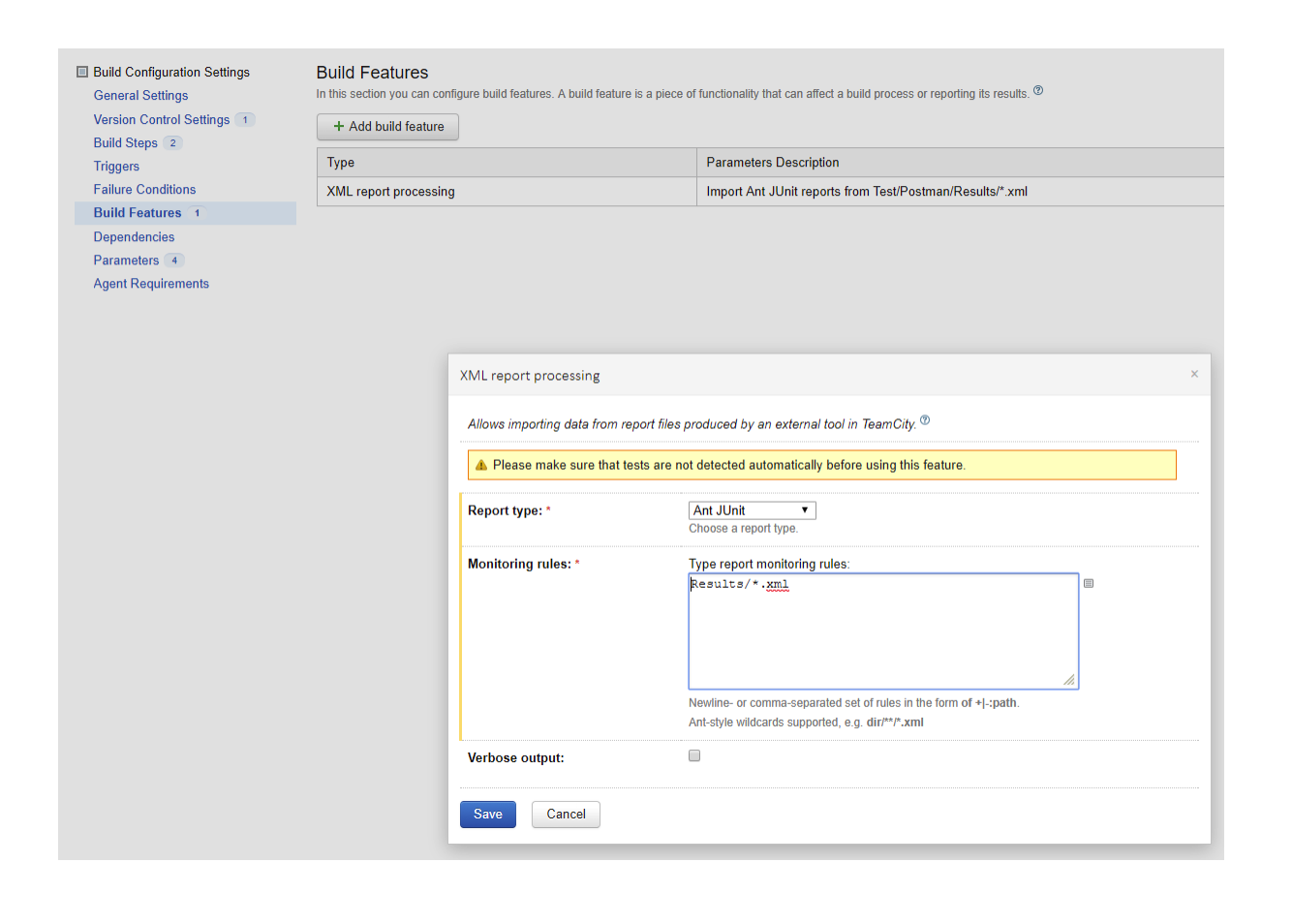Screen dimensions: 1292x924
Task: Collapse the Build Configuration Settings tree icon
Action: (x=82, y=72)
